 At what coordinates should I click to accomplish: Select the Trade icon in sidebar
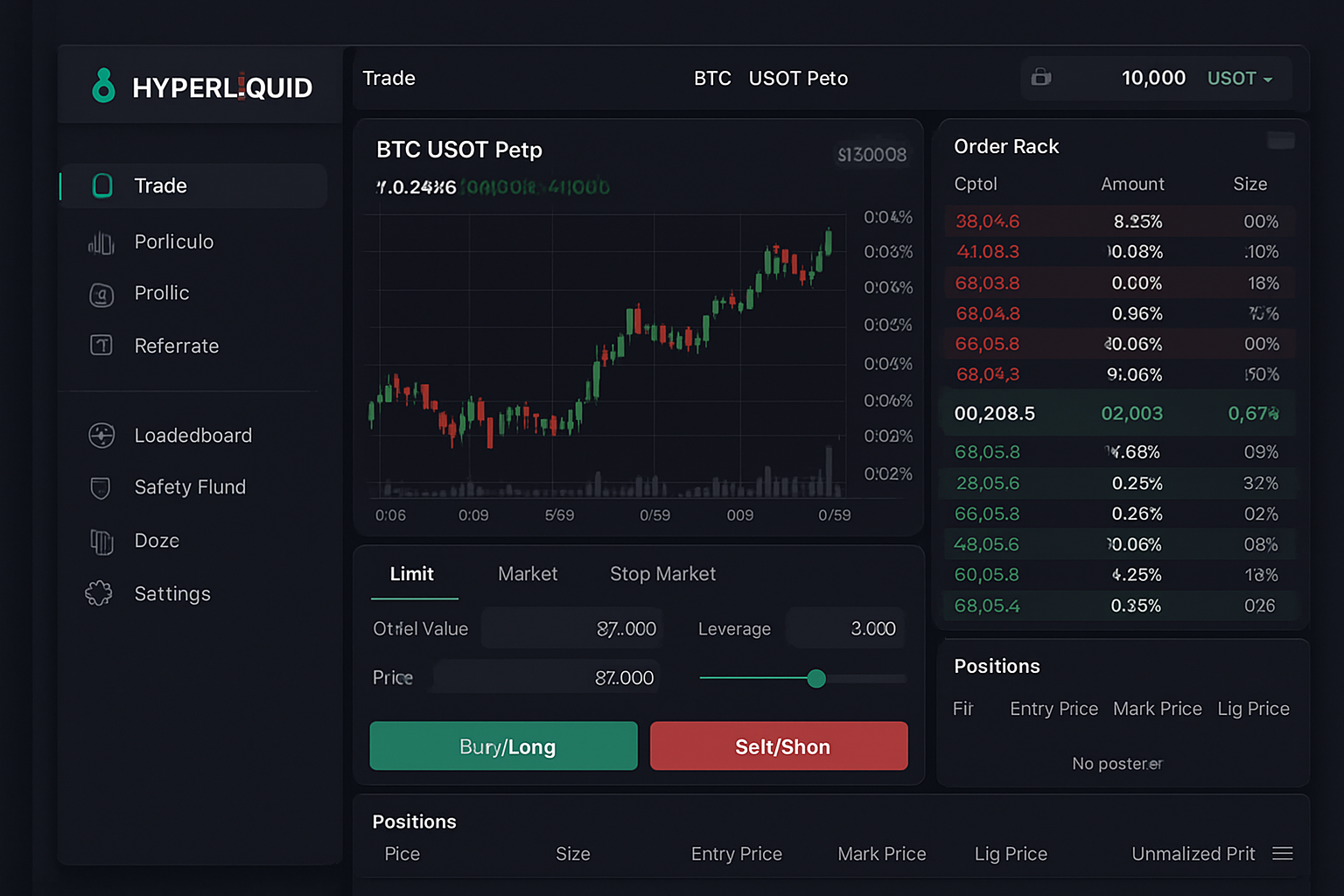pyautogui.click(x=102, y=185)
